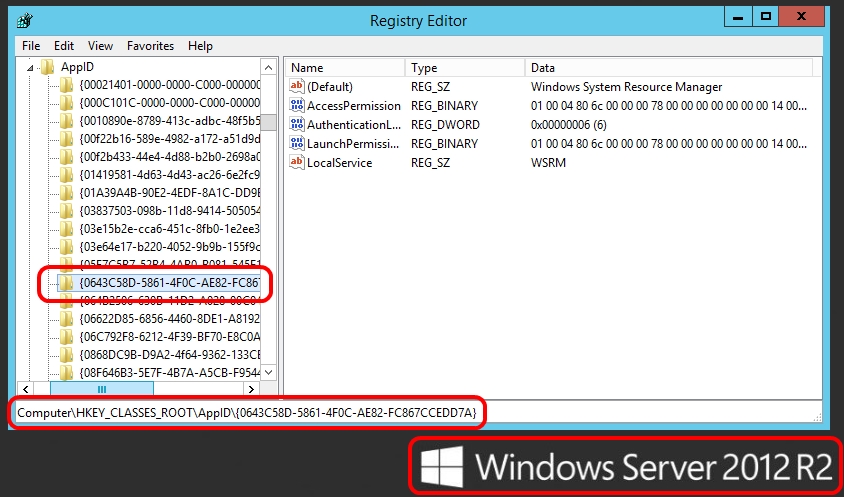
Task: Sort values by Type column header
Action: coord(465,68)
